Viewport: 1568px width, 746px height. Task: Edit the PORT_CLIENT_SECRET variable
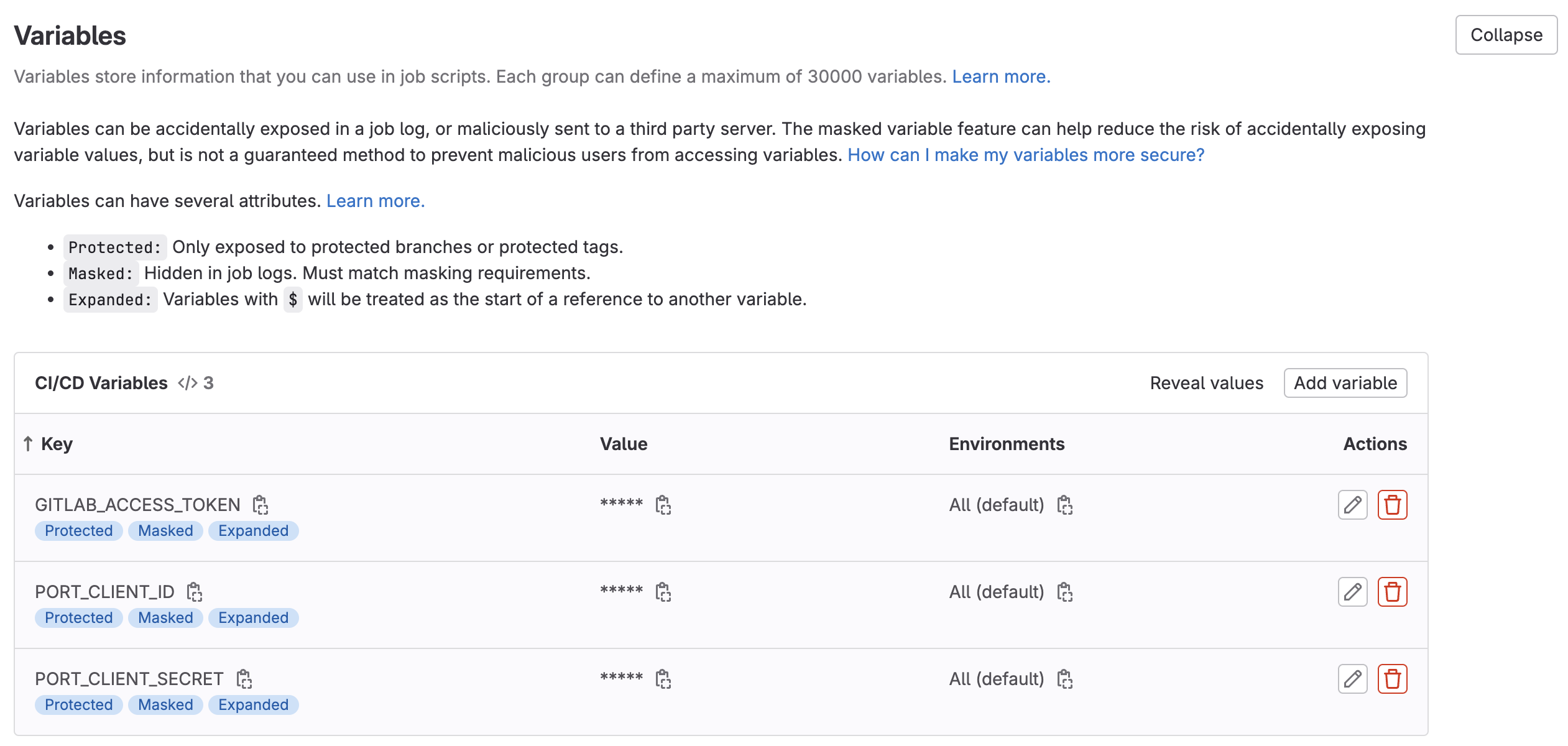pyautogui.click(x=1352, y=679)
